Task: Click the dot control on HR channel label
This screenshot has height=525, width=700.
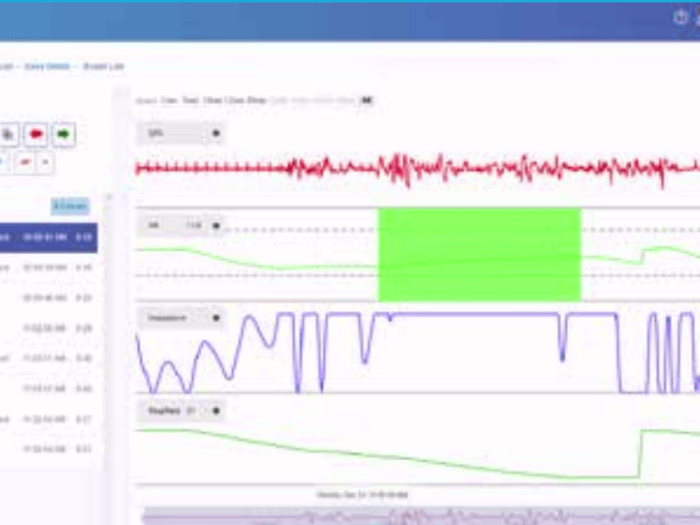Action: [216, 225]
